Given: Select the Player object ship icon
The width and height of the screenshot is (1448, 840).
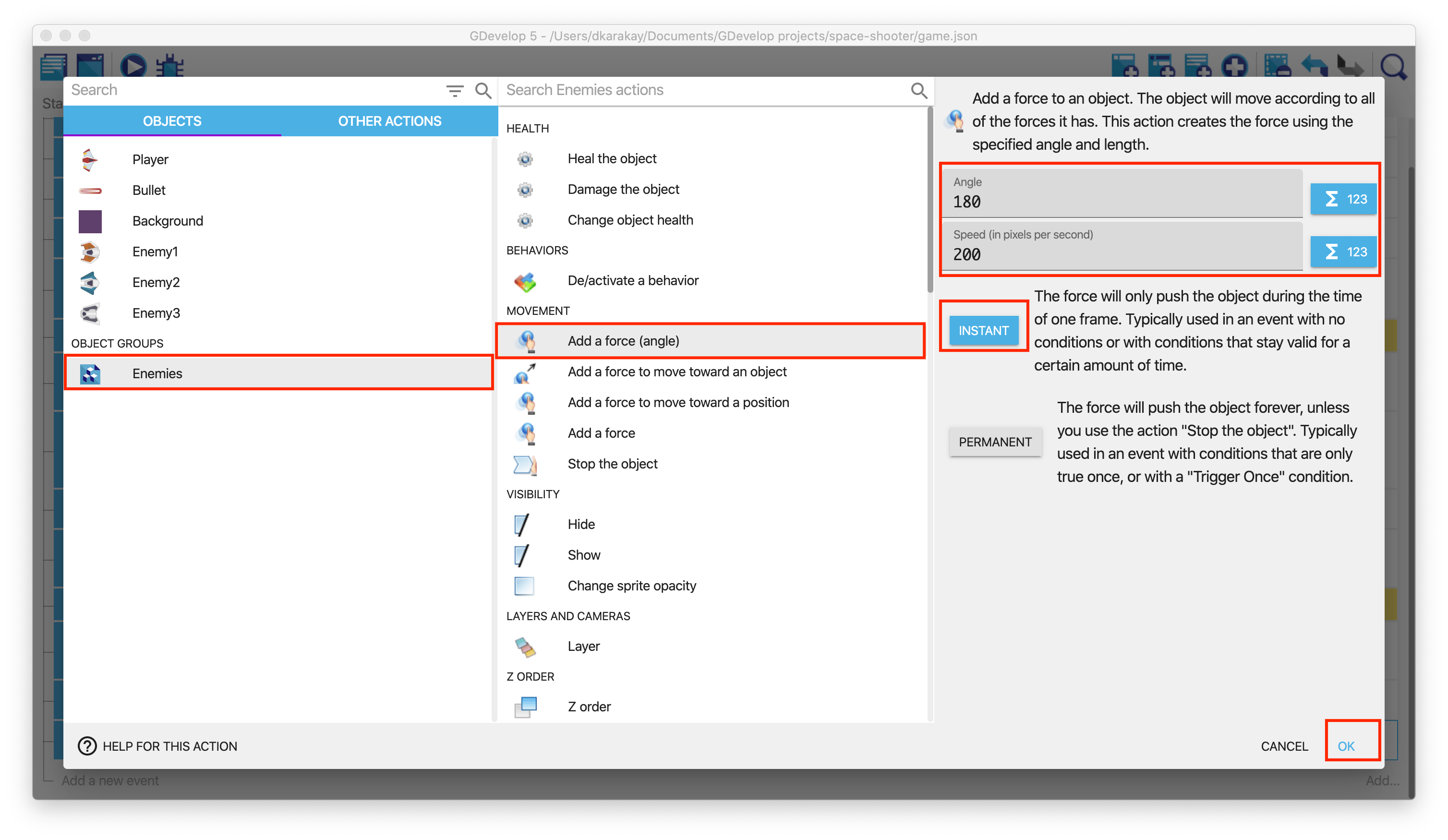Looking at the screenshot, I should (90, 159).
